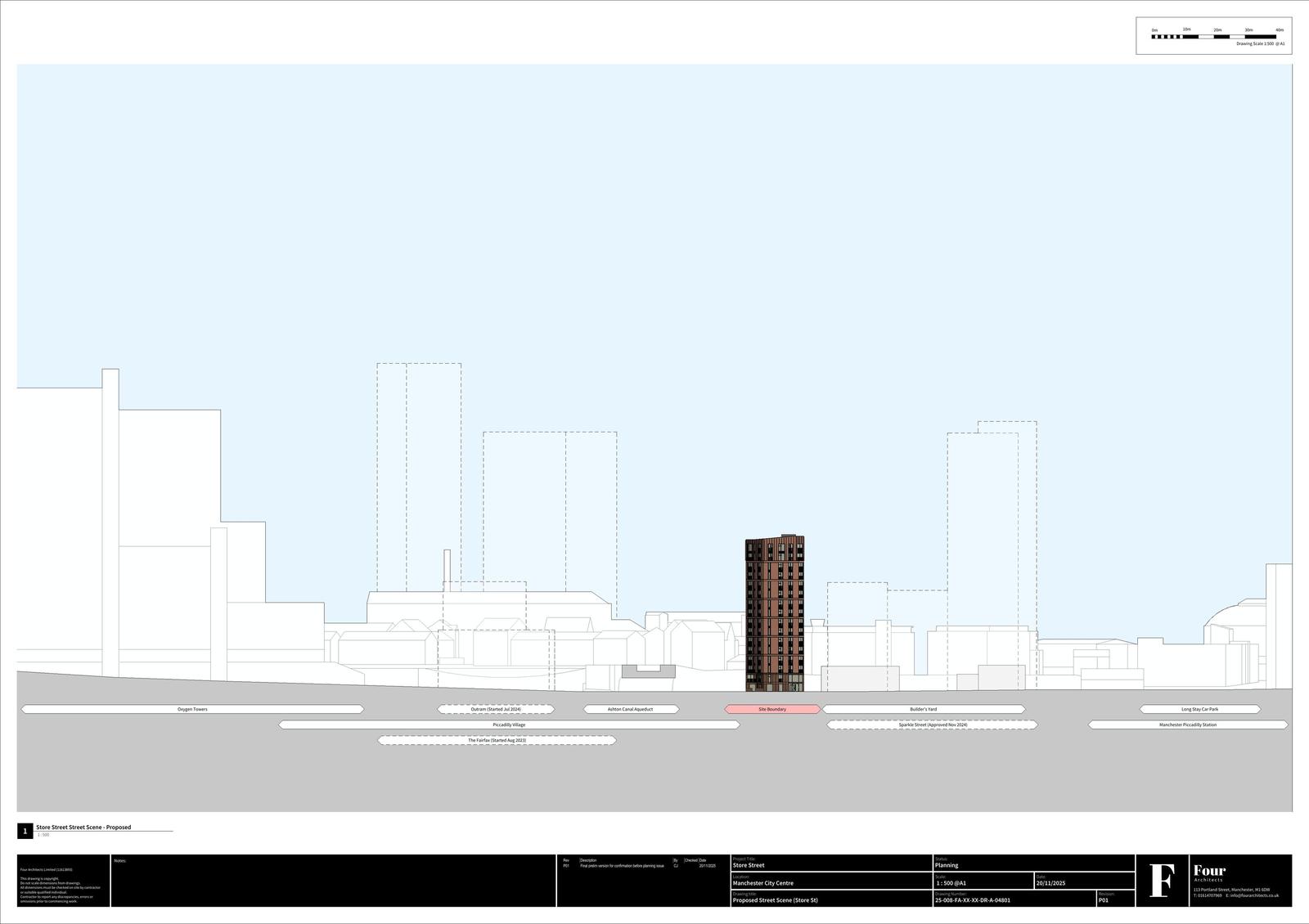Click the drawing number 25-008-FA-XX-XX-DR-A-04801
Viewport: 1309px width, 924px height.
pyautogui.click(x=972, y=900)
